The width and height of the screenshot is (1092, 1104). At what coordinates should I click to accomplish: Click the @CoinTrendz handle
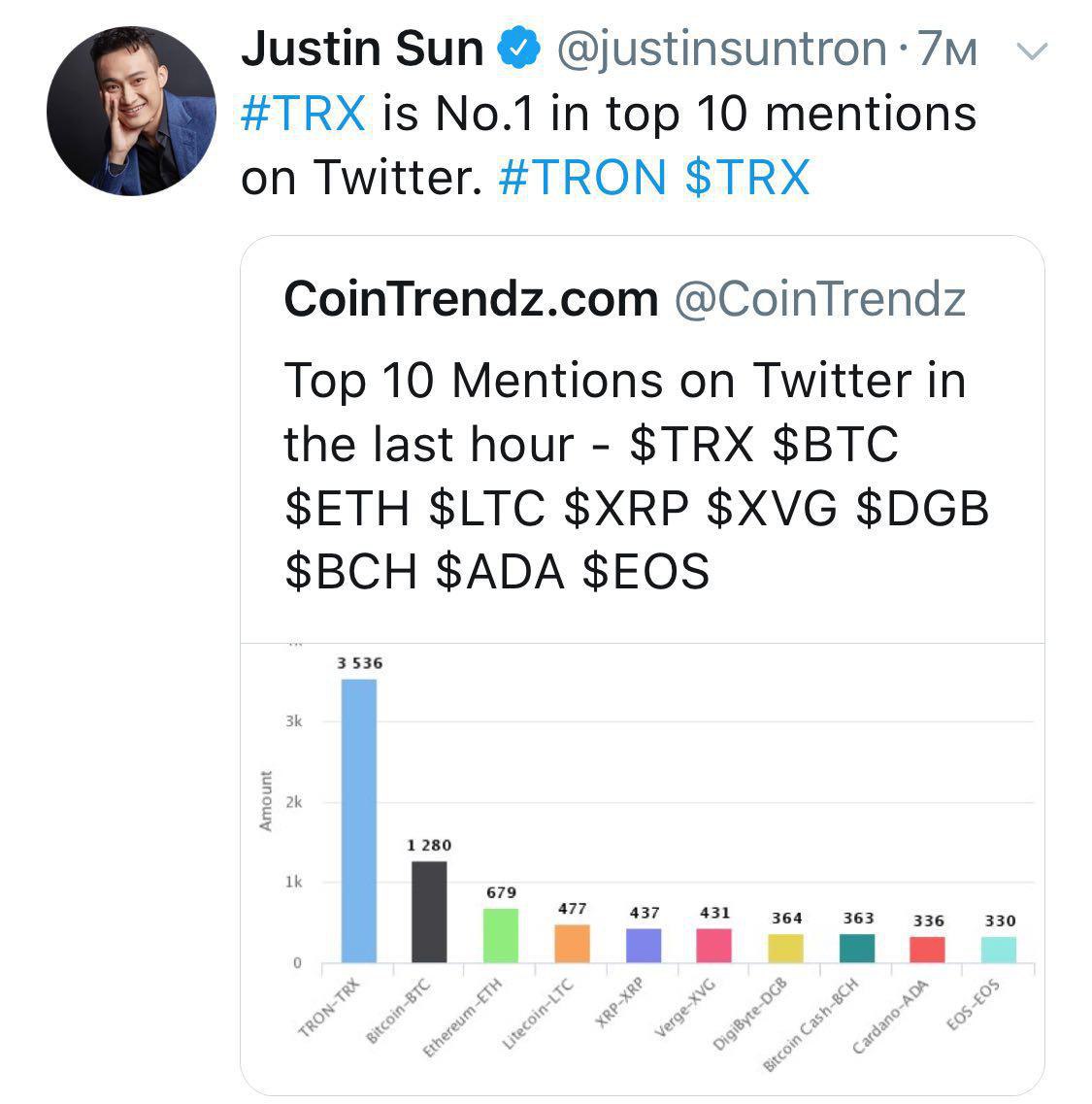[x=820, y=298]
